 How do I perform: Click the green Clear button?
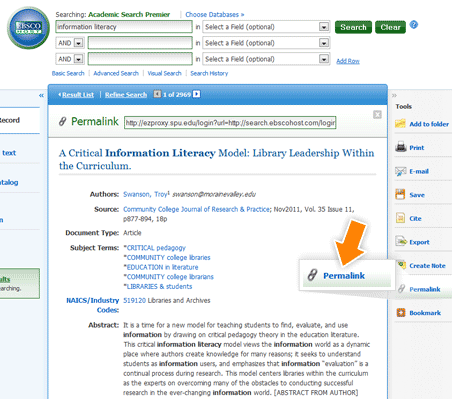point(390,27)
